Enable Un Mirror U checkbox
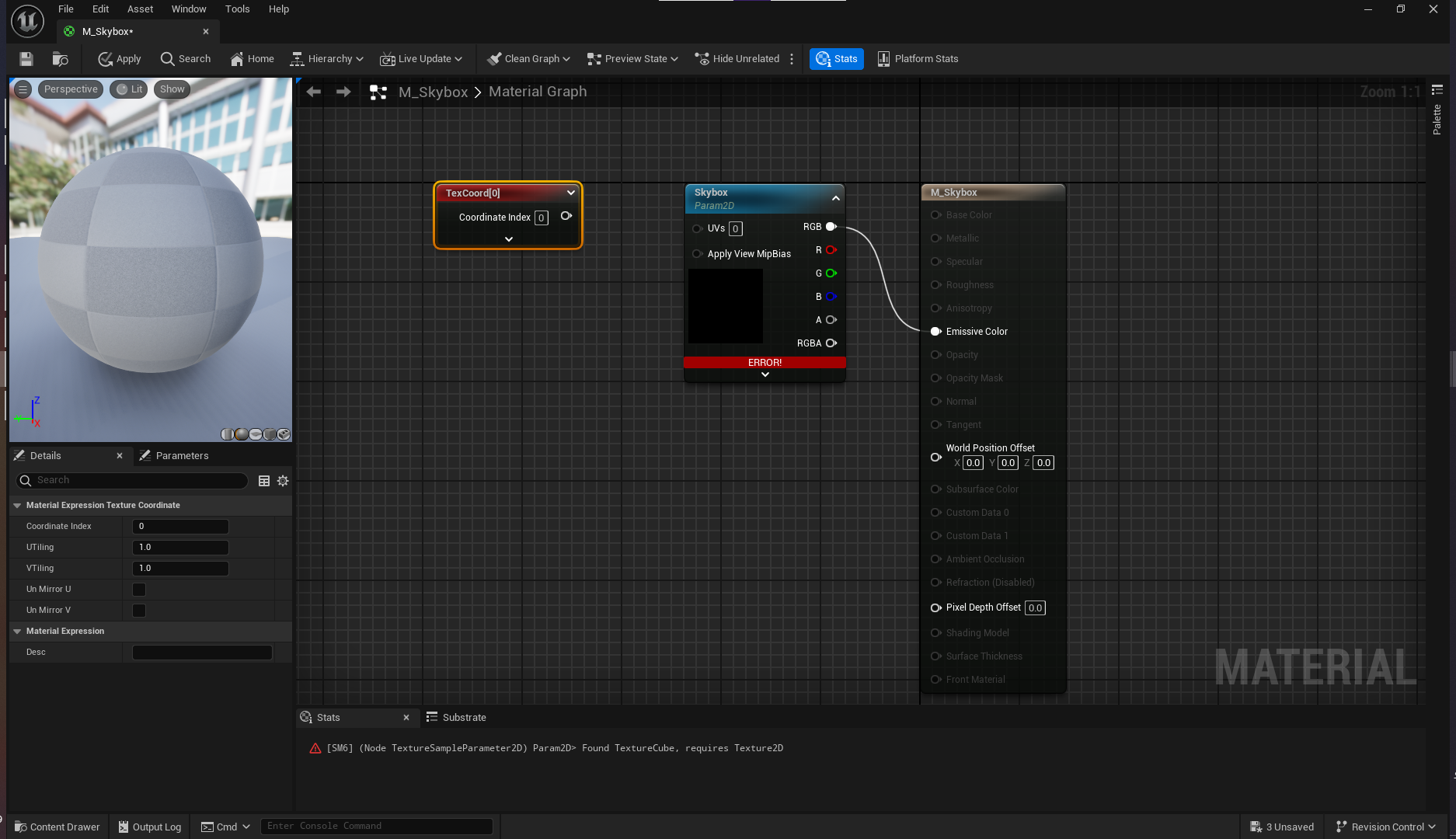Image resolution: width=1456 pixels, height=839 pixels. tap(139, 590)
